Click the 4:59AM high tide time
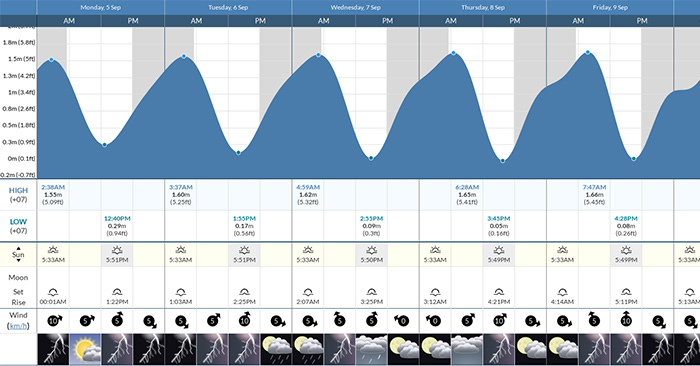Screen dimensions: 700x366 [x=308, y=187]
